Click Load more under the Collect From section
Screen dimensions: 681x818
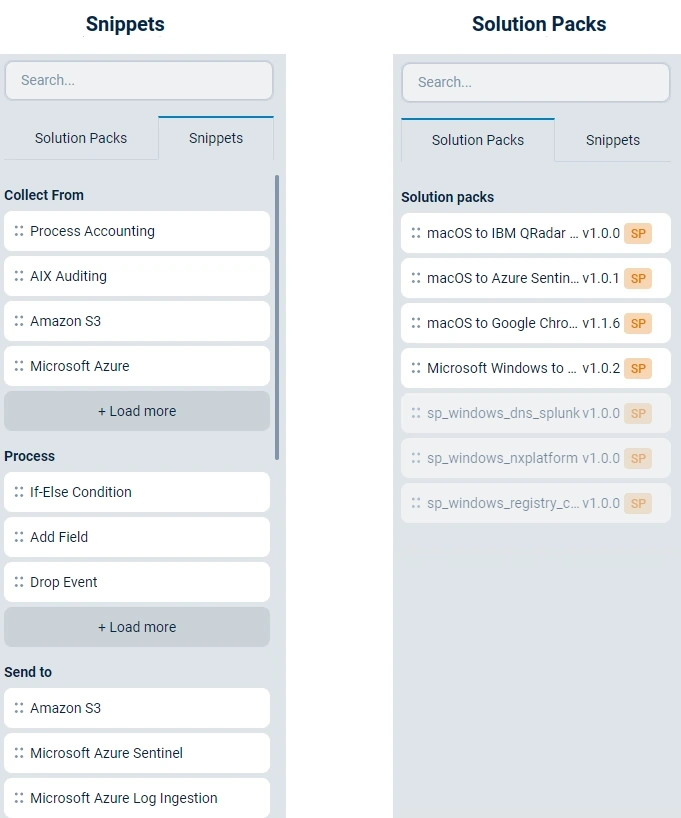pos(136,411)
